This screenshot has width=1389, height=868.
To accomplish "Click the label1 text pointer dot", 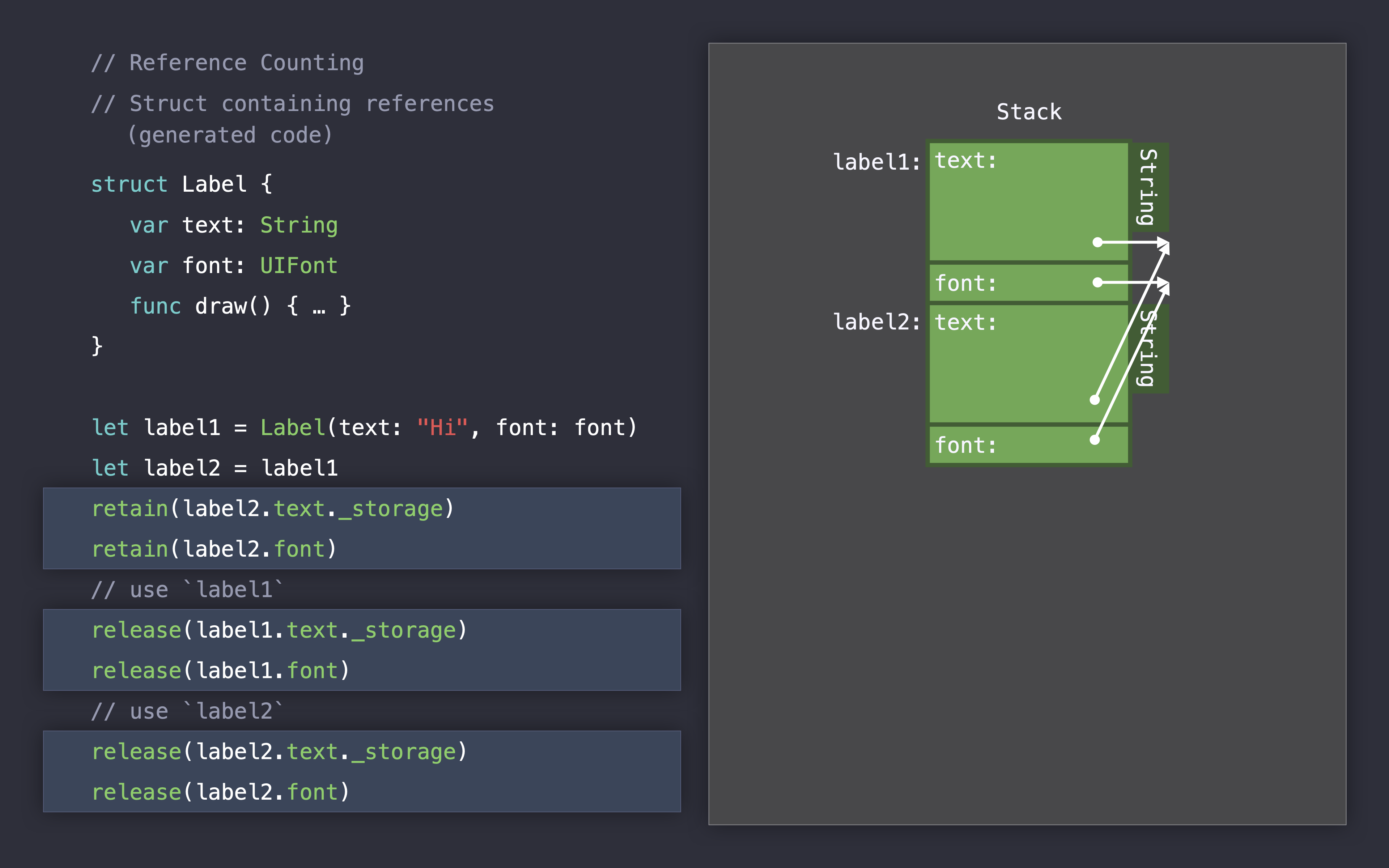I will point(1097,242).
